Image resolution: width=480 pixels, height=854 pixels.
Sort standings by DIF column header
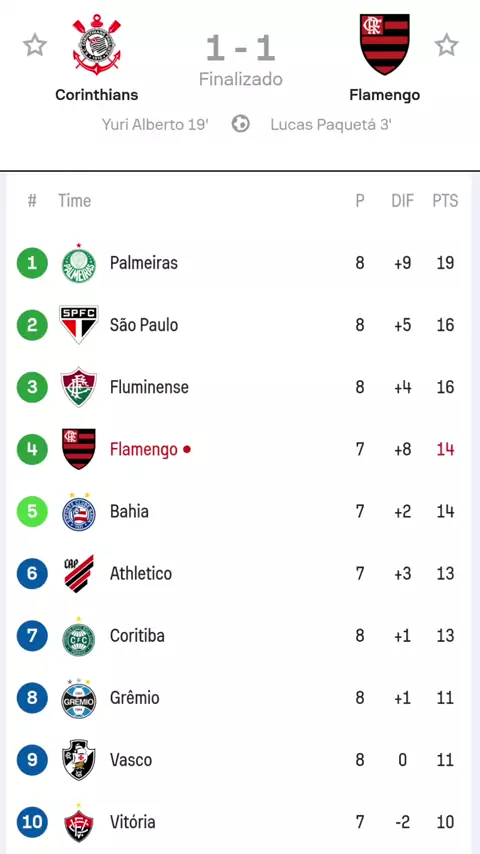click(x=403, y=200)
